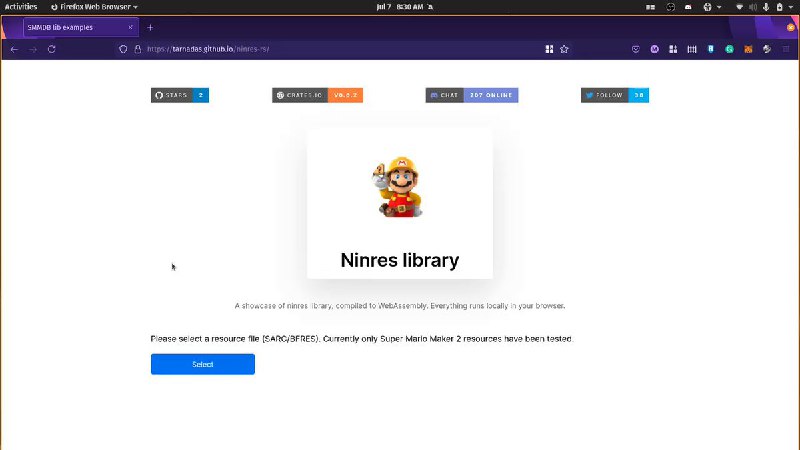
Task: Click the orange MetaMask fox extension icon
Action: (x=748, y=49)
